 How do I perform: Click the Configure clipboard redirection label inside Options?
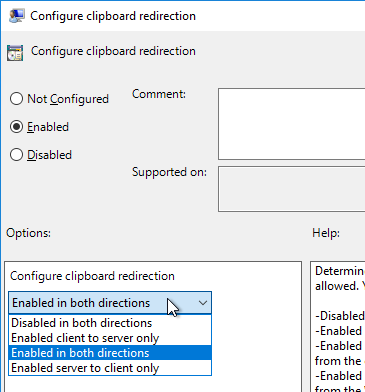click(92, 276)
